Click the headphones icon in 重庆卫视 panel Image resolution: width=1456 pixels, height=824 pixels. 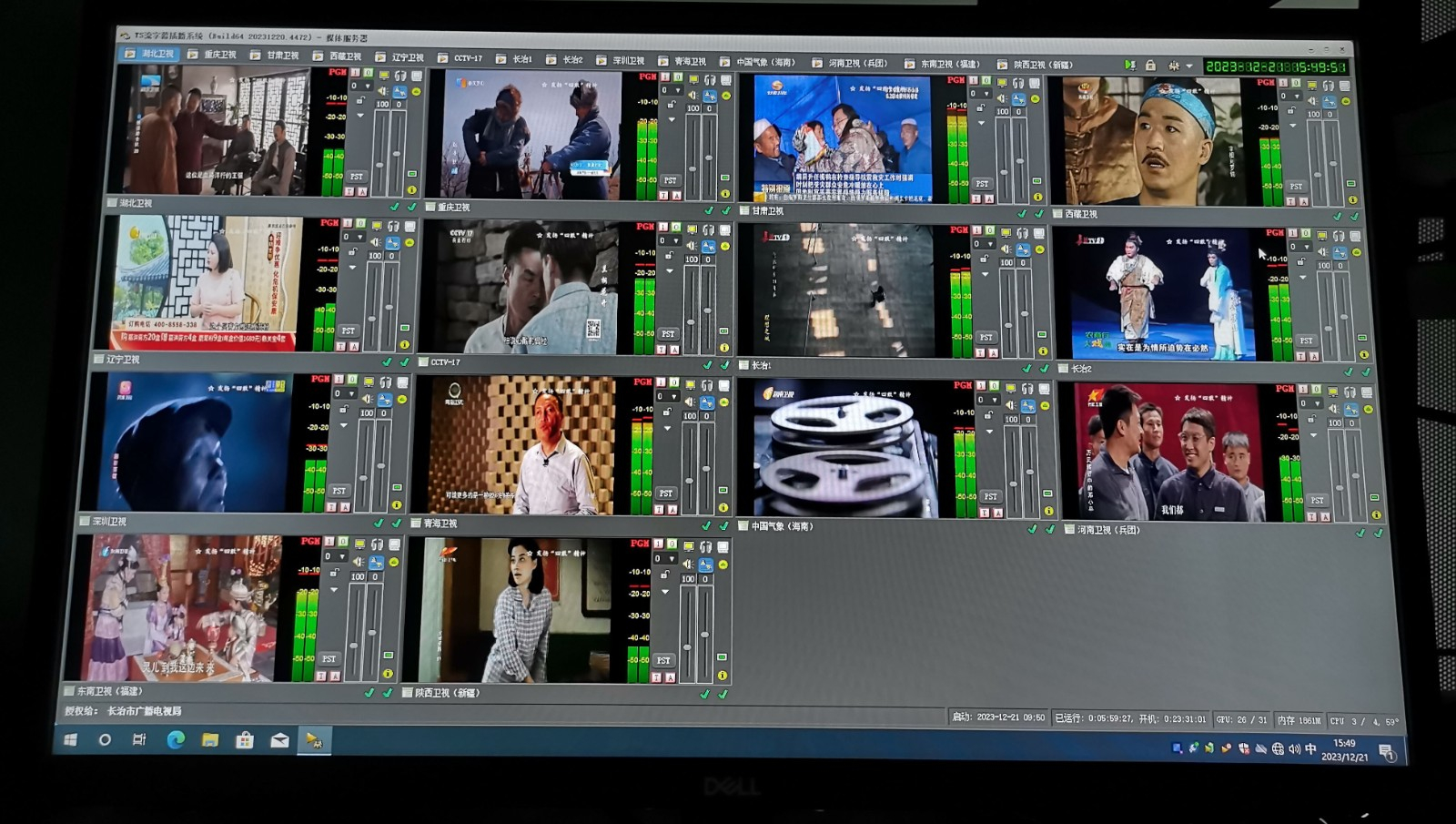(x=710, y=80)
